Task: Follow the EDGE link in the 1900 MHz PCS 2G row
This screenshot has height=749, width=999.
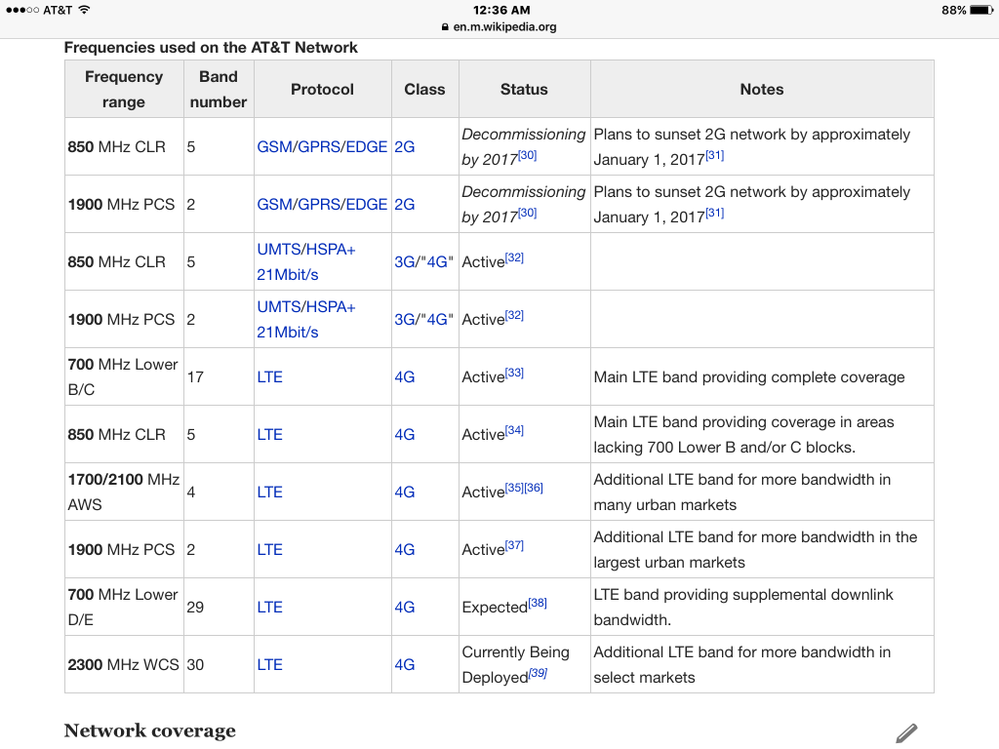Action: tap(365, 204)
